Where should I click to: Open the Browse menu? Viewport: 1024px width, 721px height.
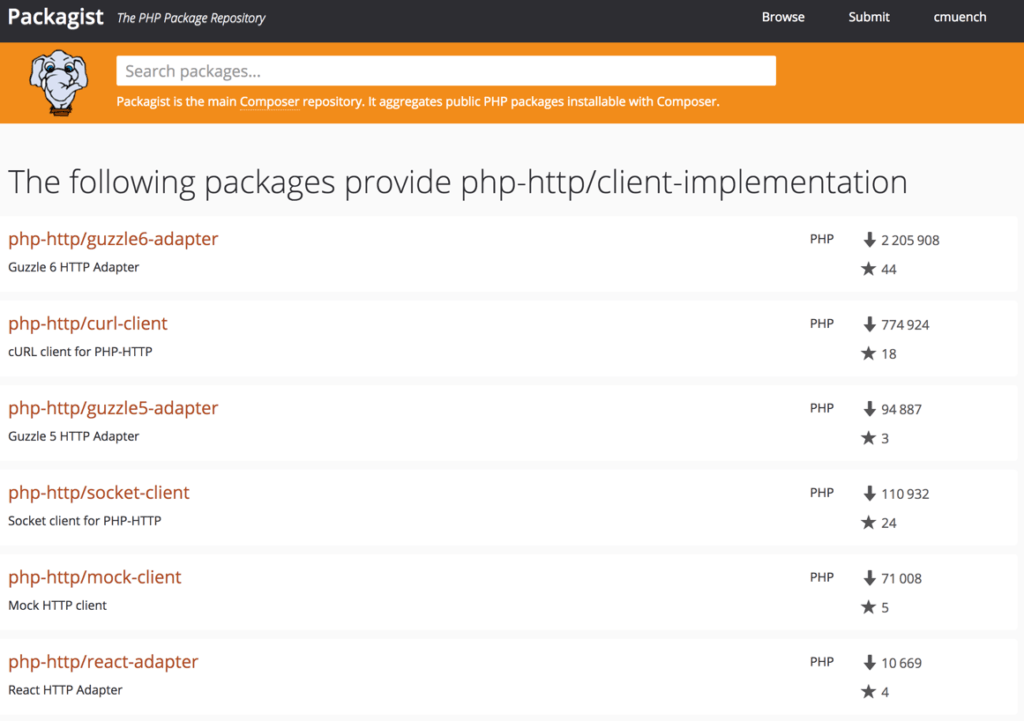tap(783, 16)
